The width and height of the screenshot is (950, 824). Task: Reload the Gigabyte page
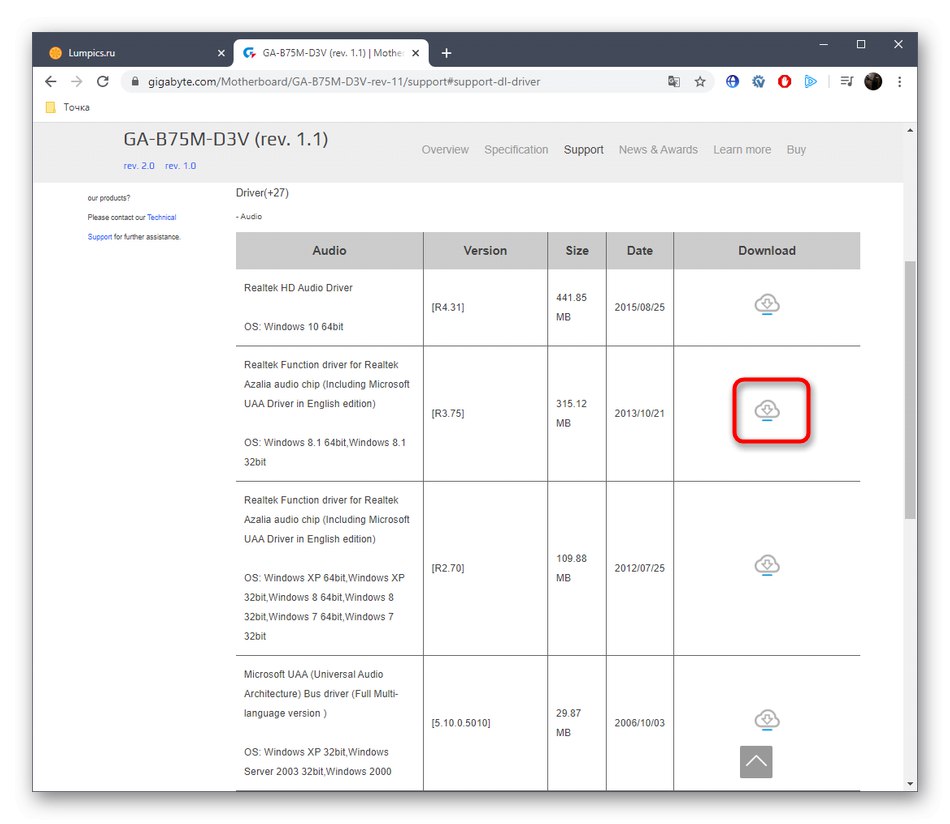tap(103, 81)
